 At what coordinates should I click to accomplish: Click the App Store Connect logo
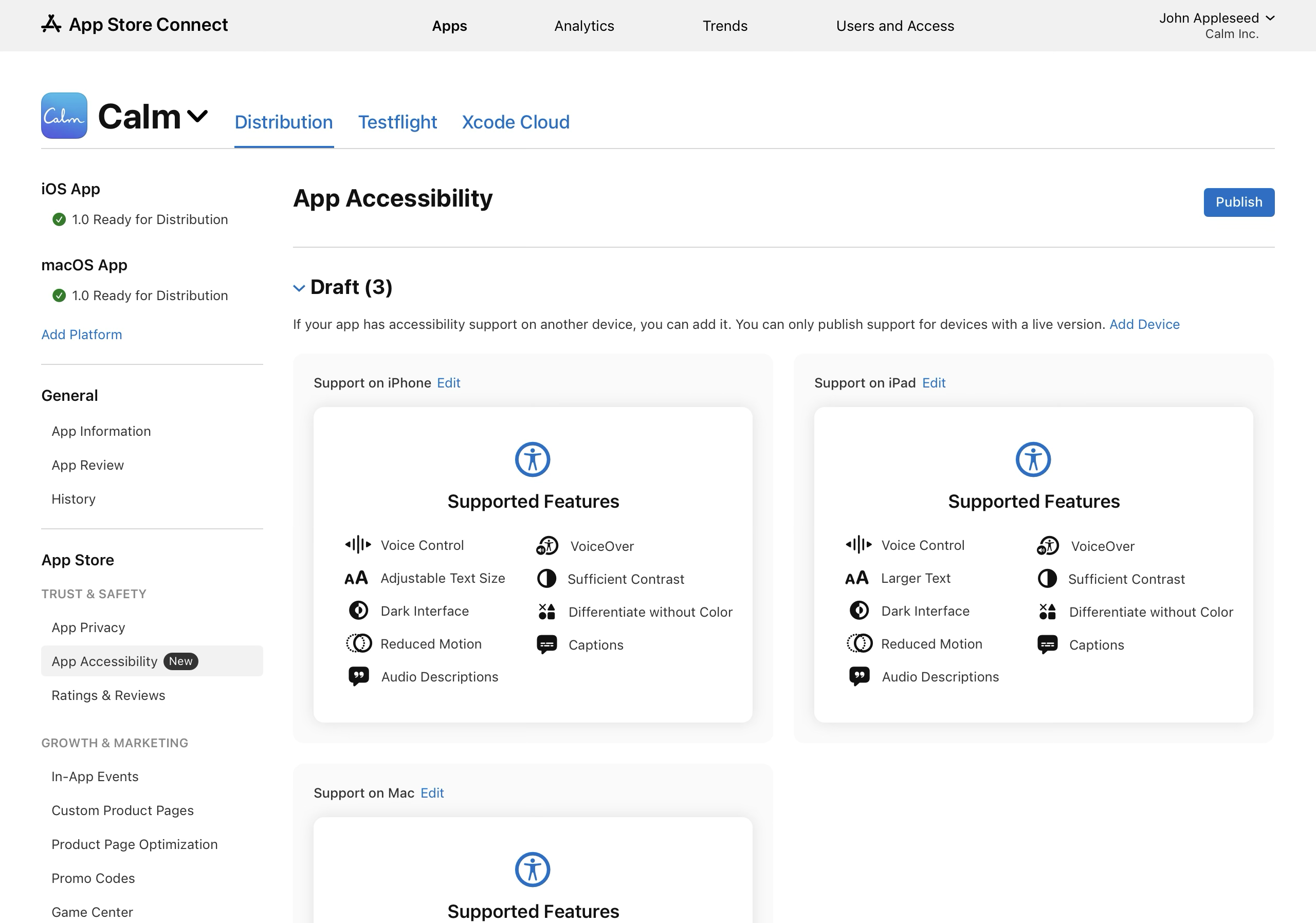tap(52, 25)
